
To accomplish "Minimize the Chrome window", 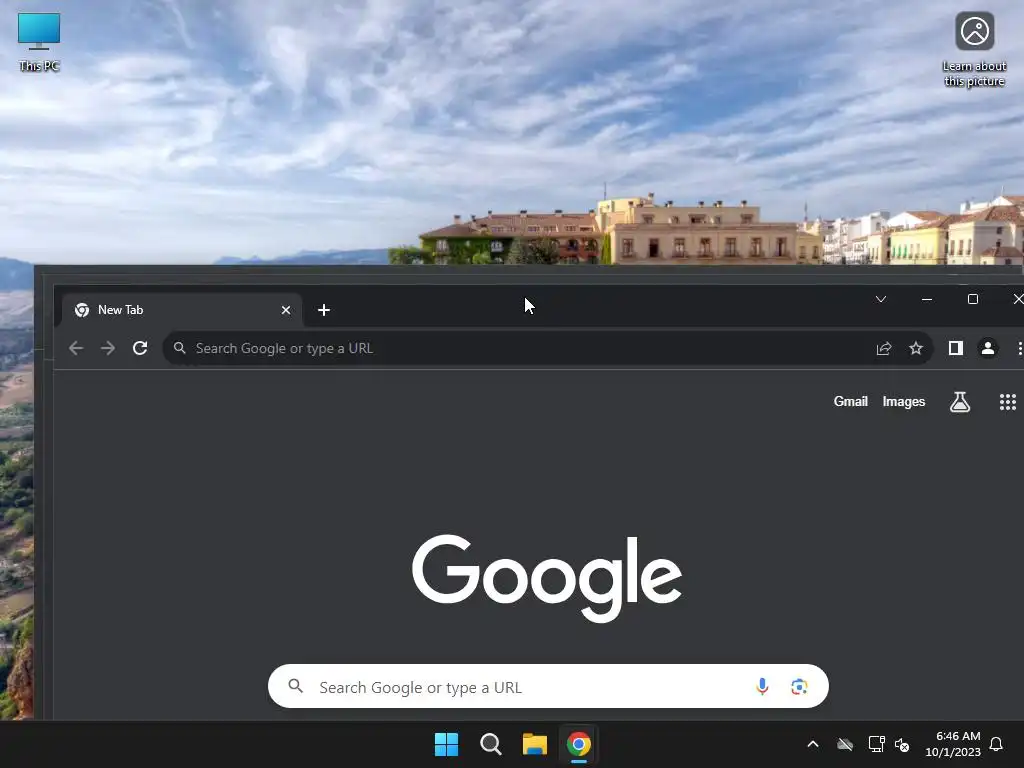I will [927, 299].
